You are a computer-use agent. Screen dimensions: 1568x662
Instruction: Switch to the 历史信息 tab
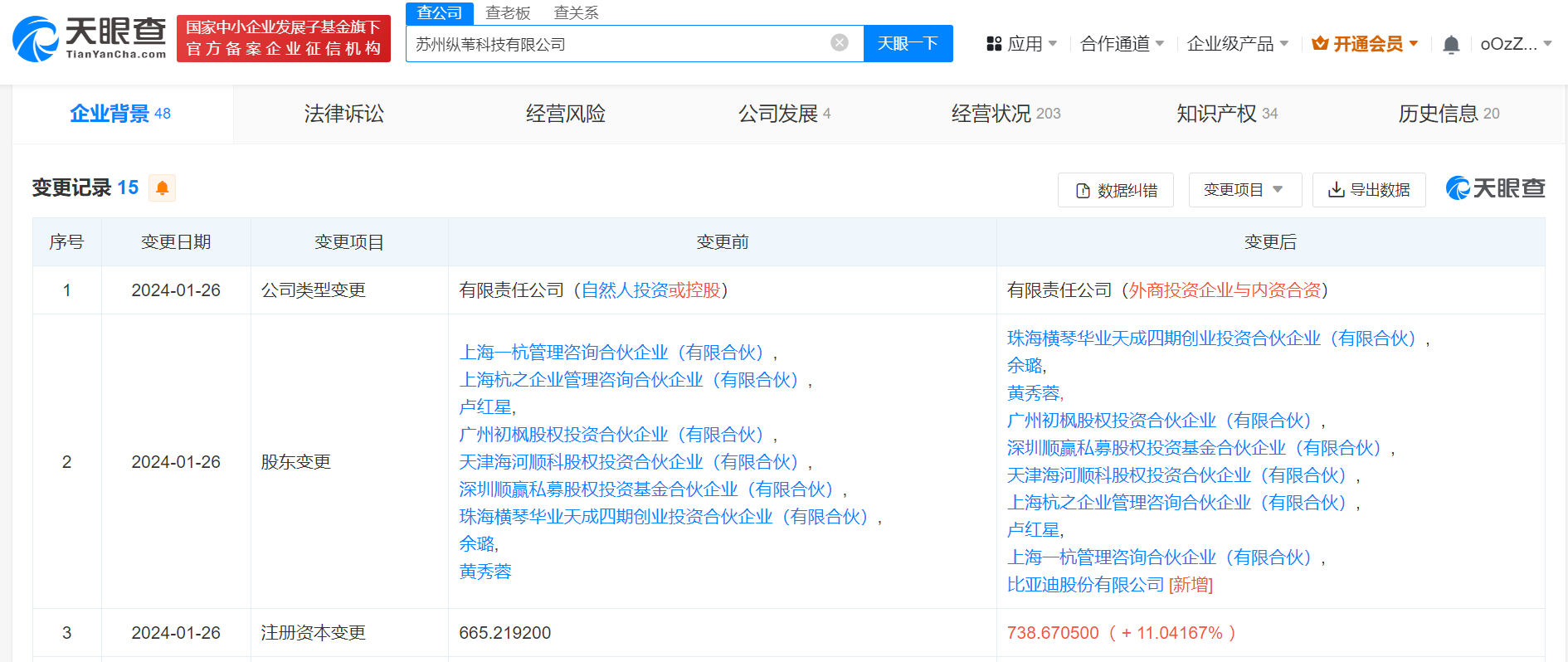(x=1449, y=114)
